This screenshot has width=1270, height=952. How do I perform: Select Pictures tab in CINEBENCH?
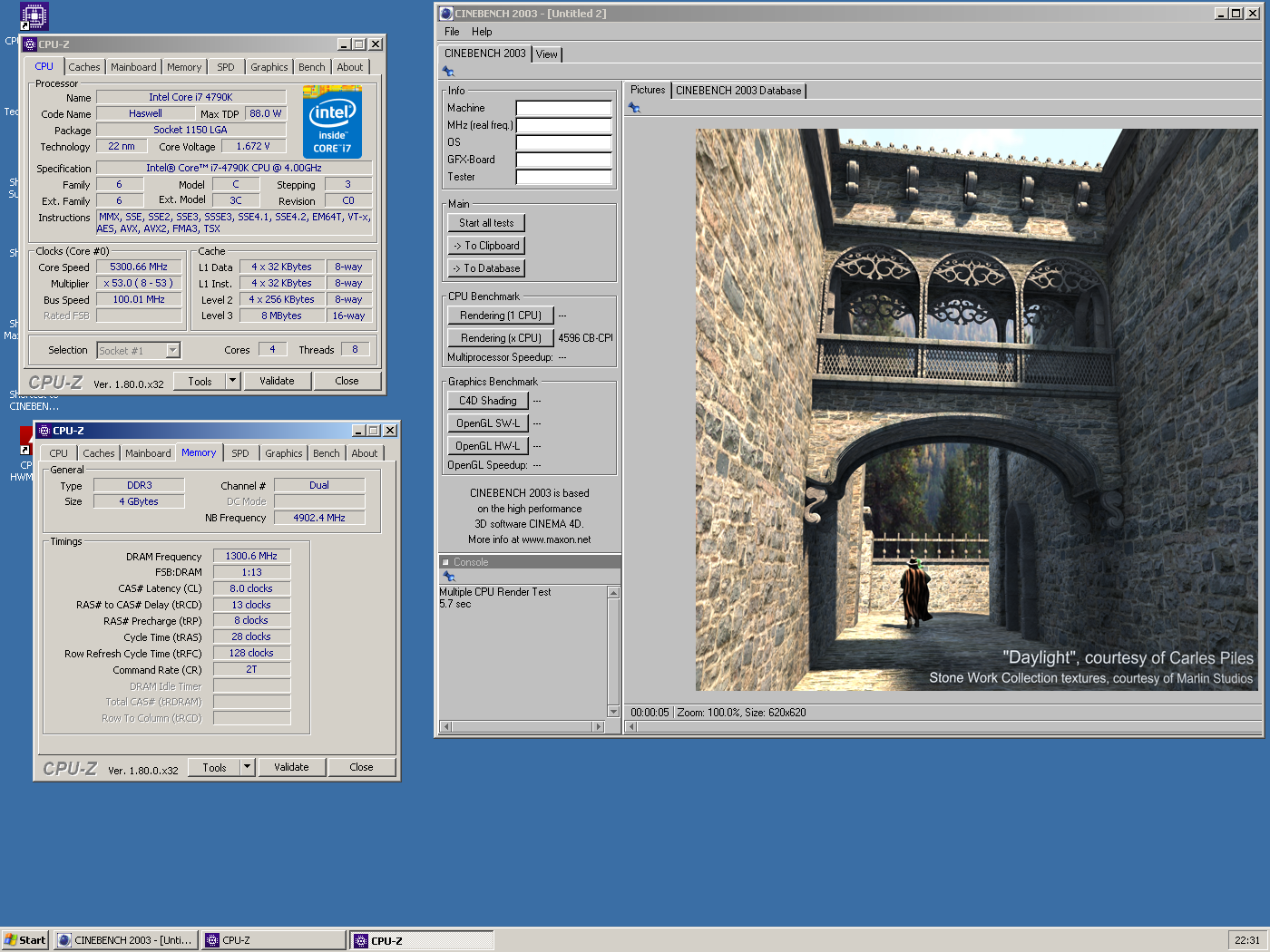point(648,90)
